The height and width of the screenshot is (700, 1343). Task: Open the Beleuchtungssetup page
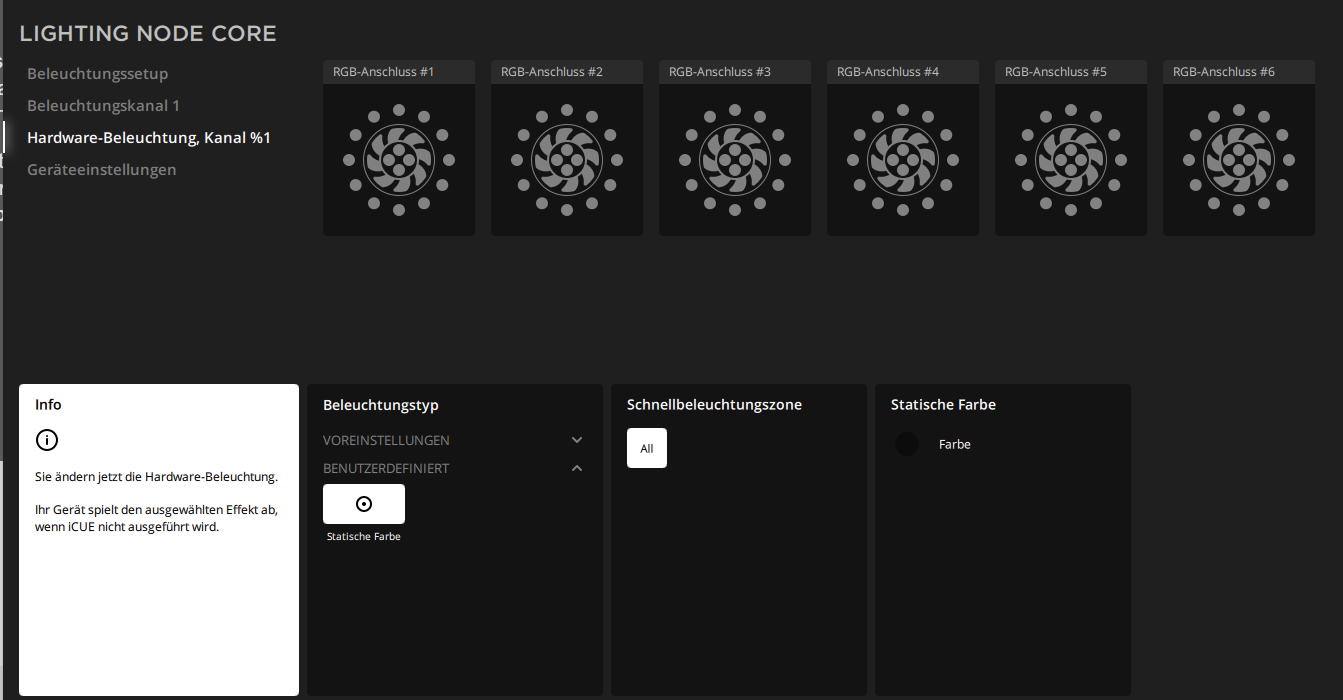98,74
